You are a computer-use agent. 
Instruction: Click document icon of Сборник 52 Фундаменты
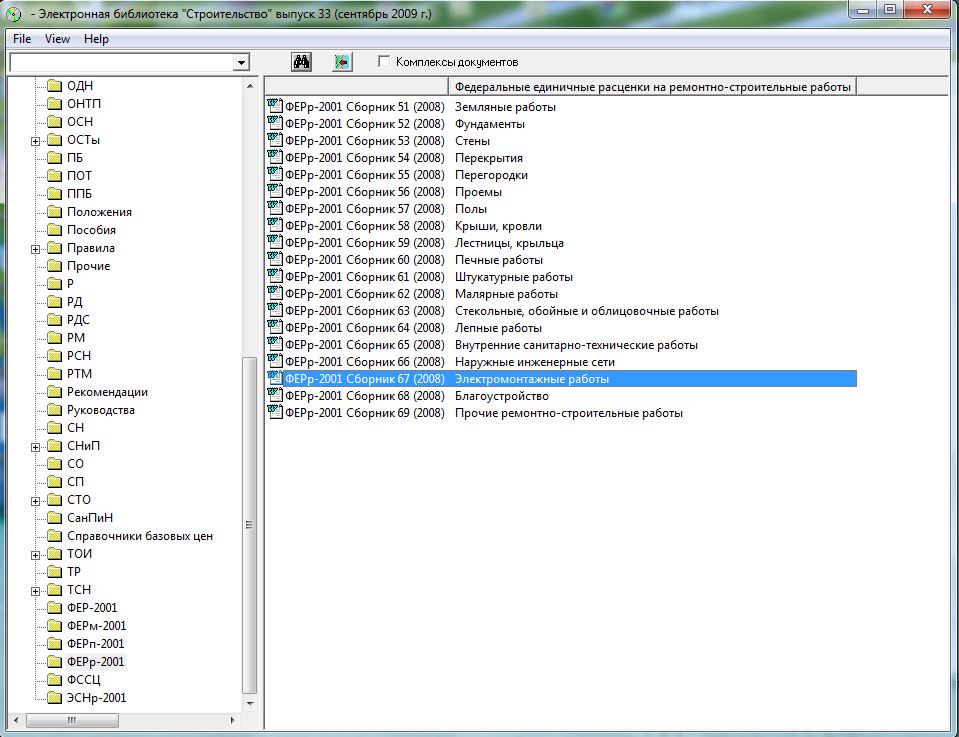tap(275, 124)
